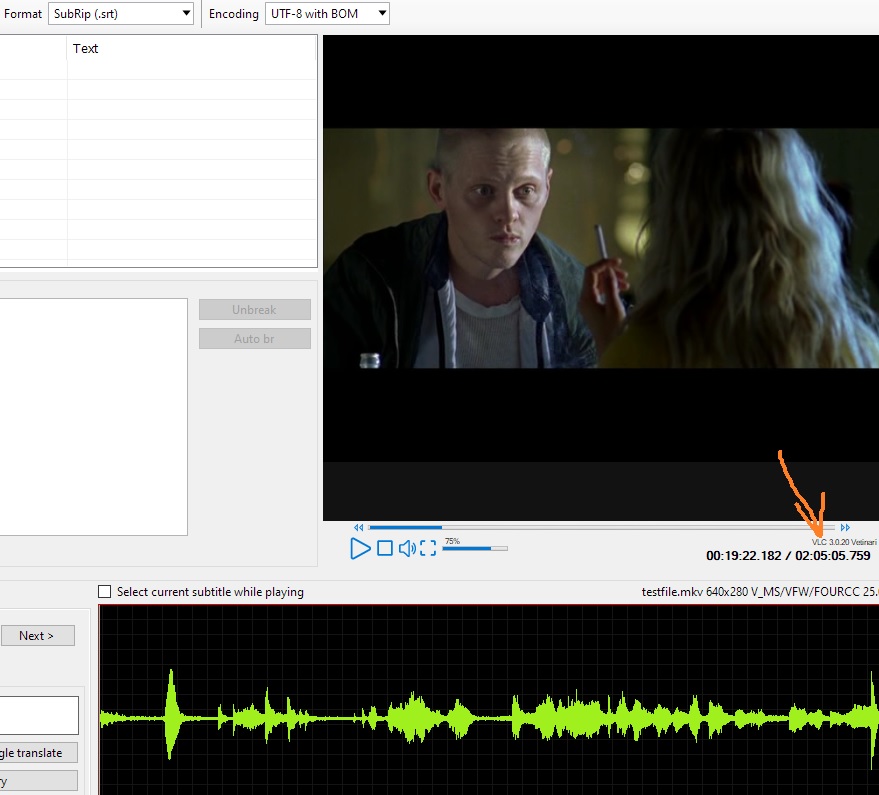Viewport: 879px width, 795px height.
Task: Click the audio waveform display
Action: tap(489, 700)
